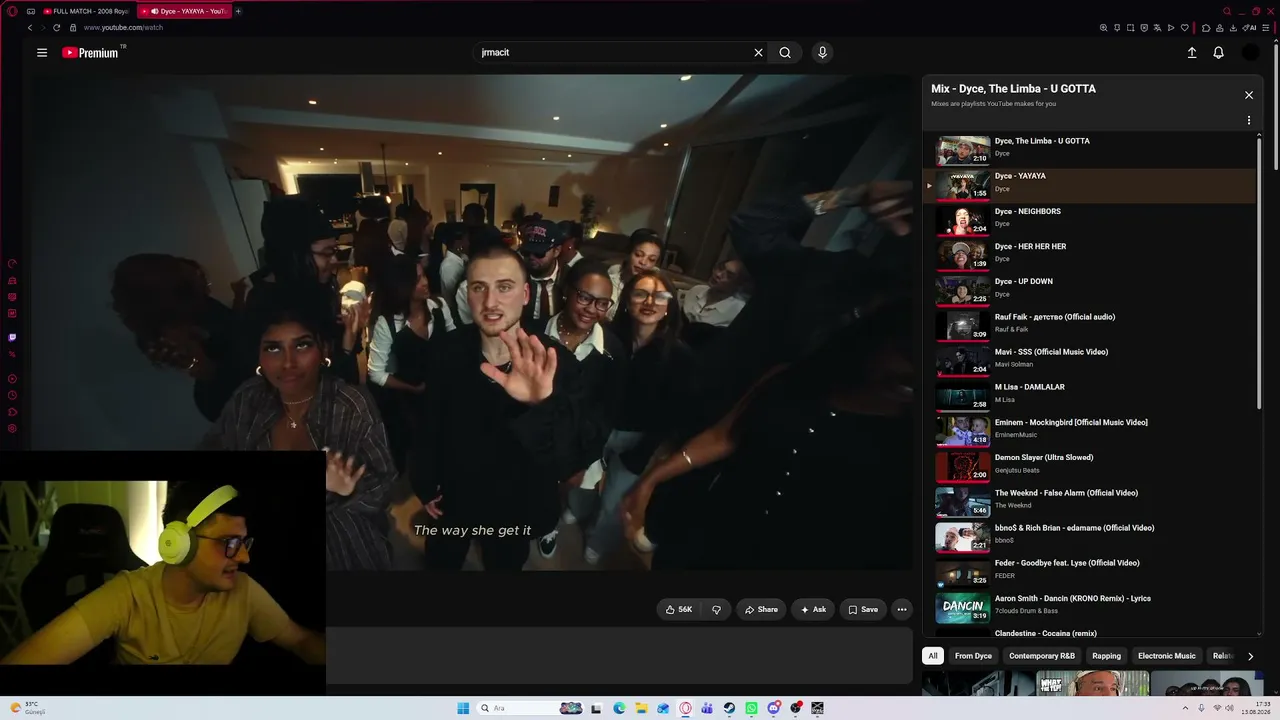Open YouTube notifications bell
This screenshot has height=720, width=1280.
(1218, 53)
